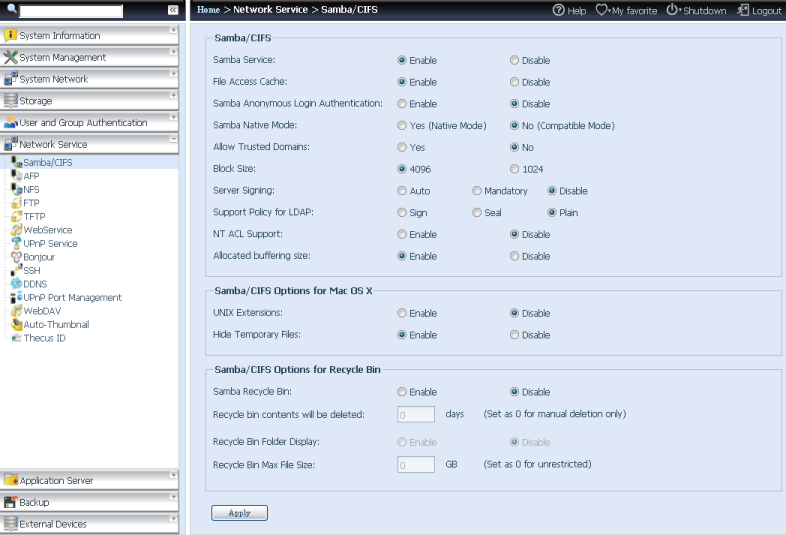This screenshot has width=786, height=535.
Task: Open the Storage section header
Action: [89, 100]
